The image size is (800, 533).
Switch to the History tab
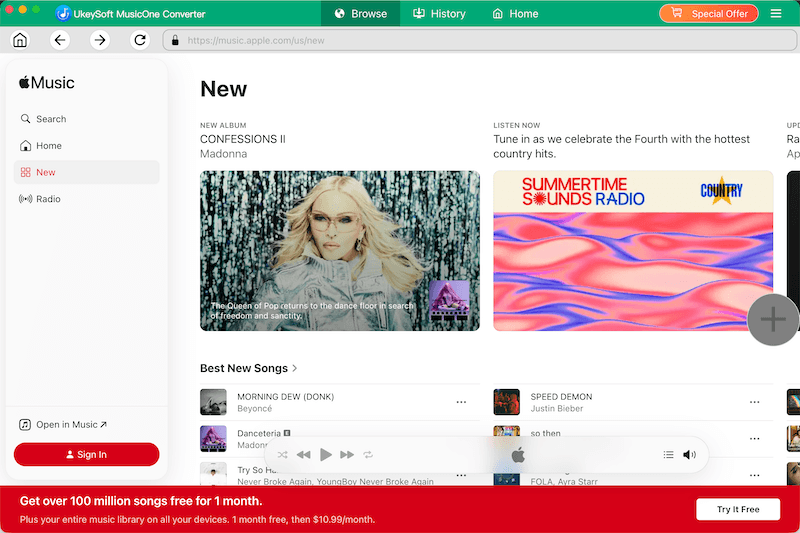pos(439,13)
